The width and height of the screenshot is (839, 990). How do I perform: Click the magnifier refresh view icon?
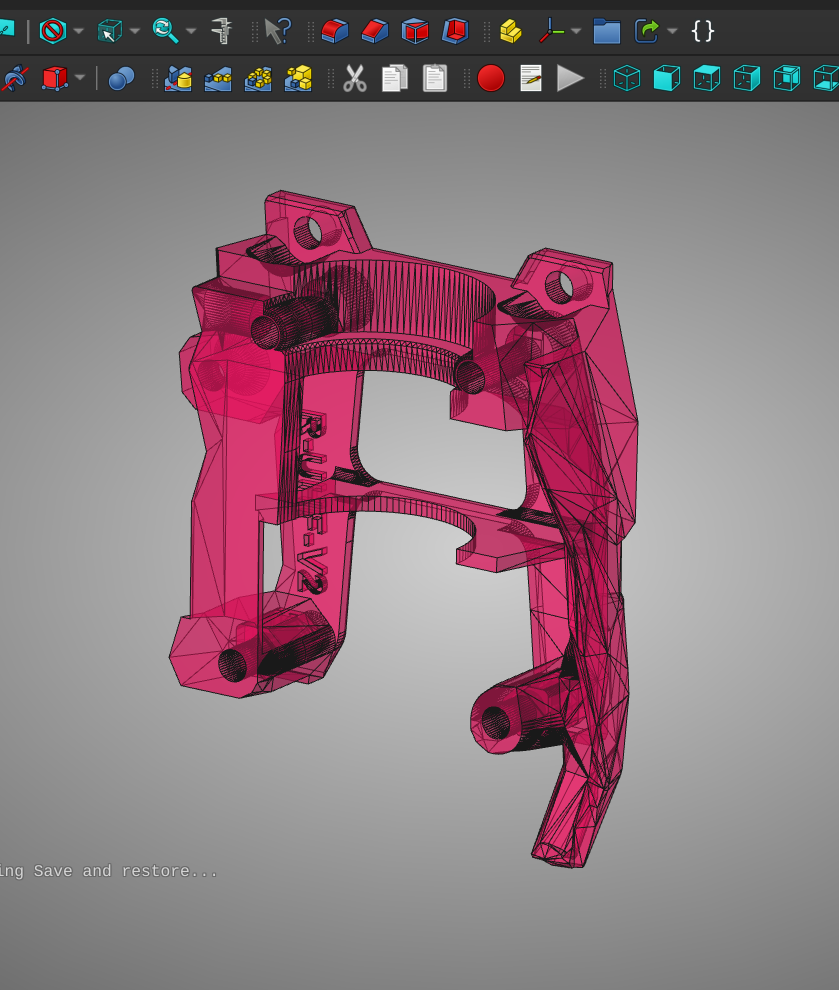pos(165,30)
